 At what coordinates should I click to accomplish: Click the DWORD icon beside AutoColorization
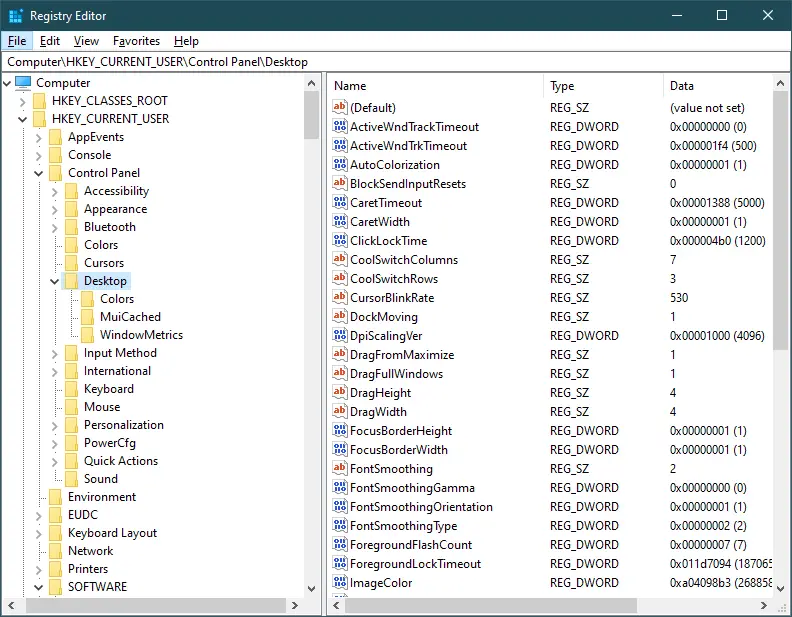[x=340, y=164]
